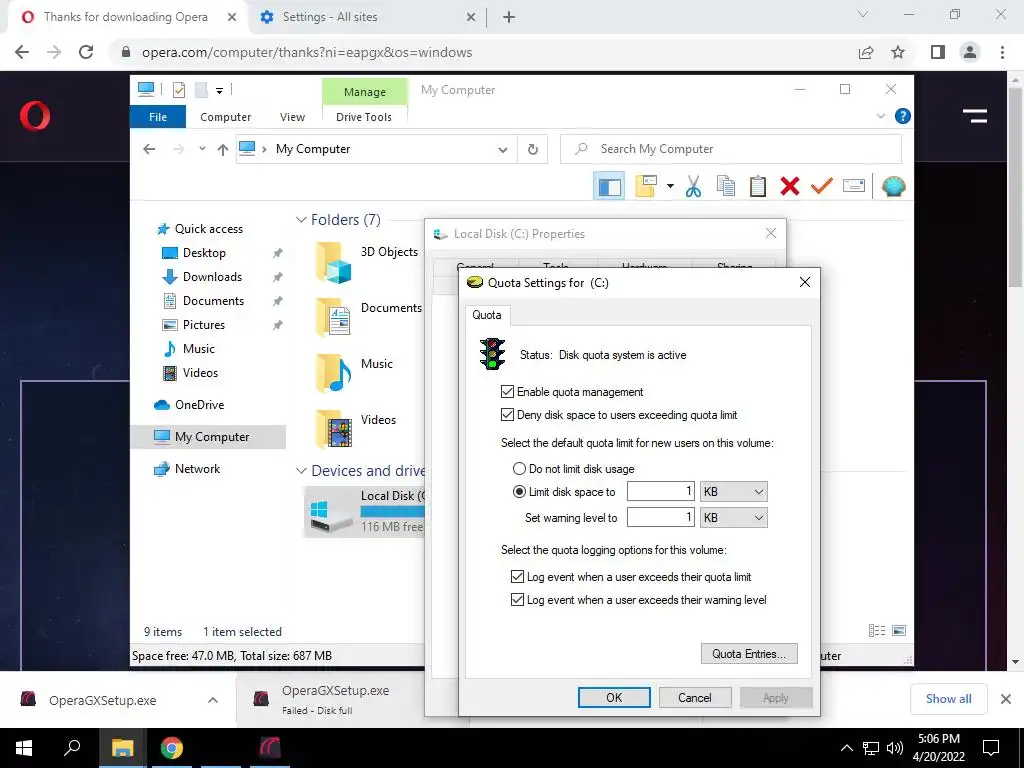Click OK in Quota Settings dialog
Screen dimensions: 1024x768
(x=614, y=697)
